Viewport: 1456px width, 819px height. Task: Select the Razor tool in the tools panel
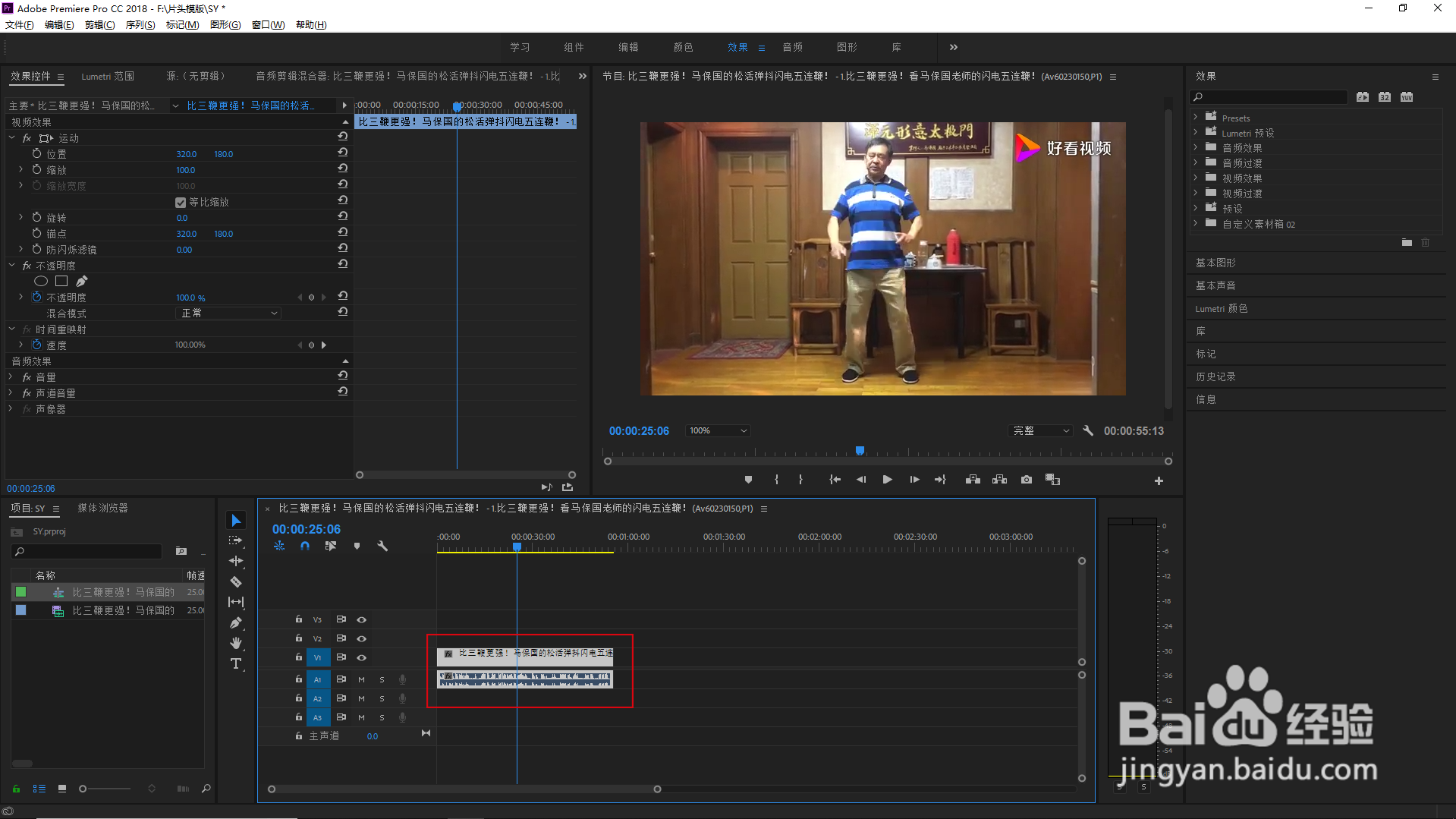click(x=236, y=581)
